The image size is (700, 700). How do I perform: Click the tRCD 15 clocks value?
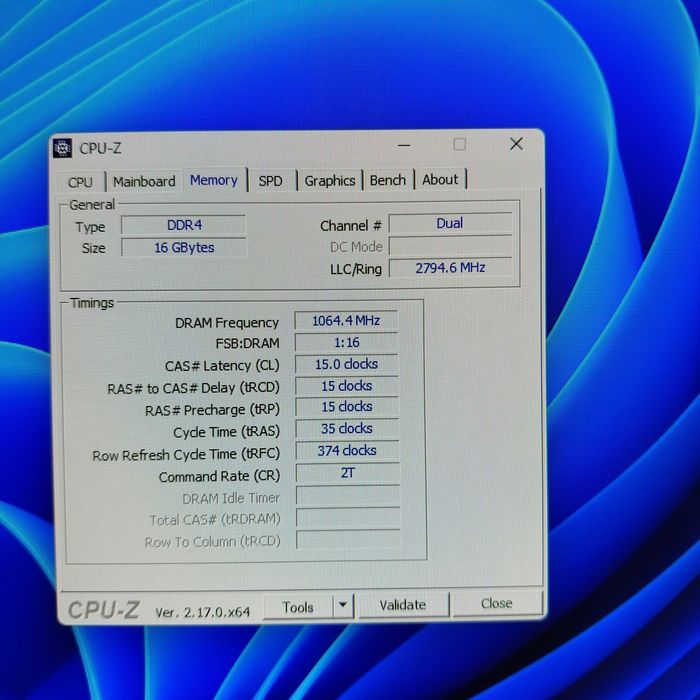[x=347, y=386]
